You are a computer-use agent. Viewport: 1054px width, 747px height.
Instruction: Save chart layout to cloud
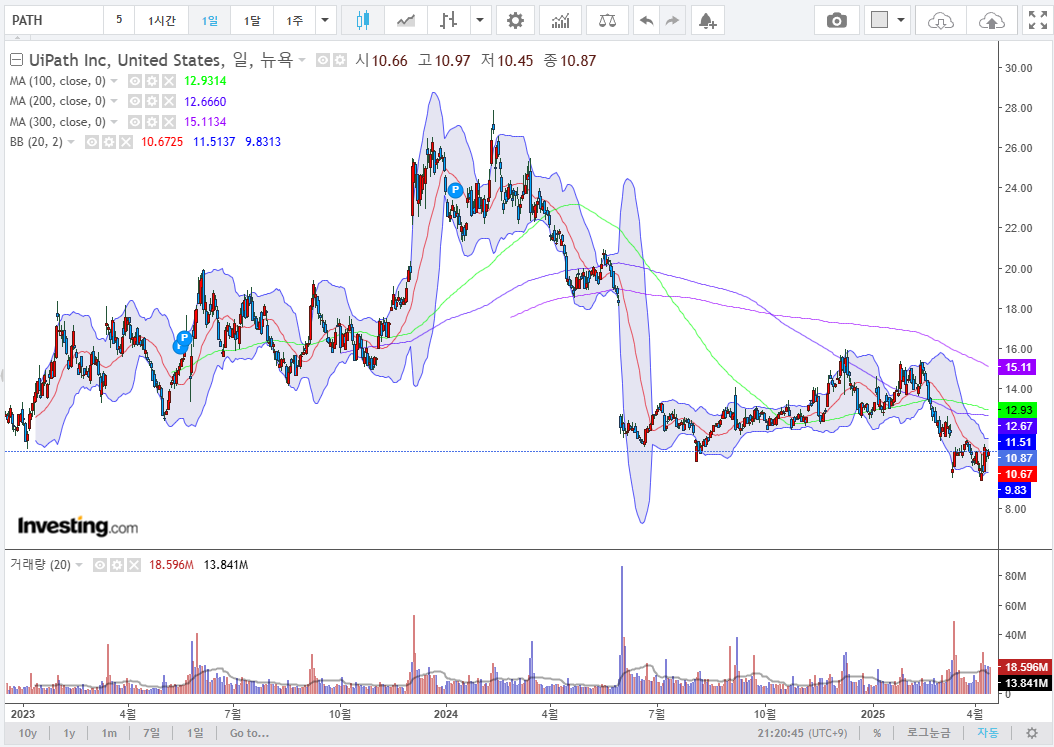[x=991, y=20]
